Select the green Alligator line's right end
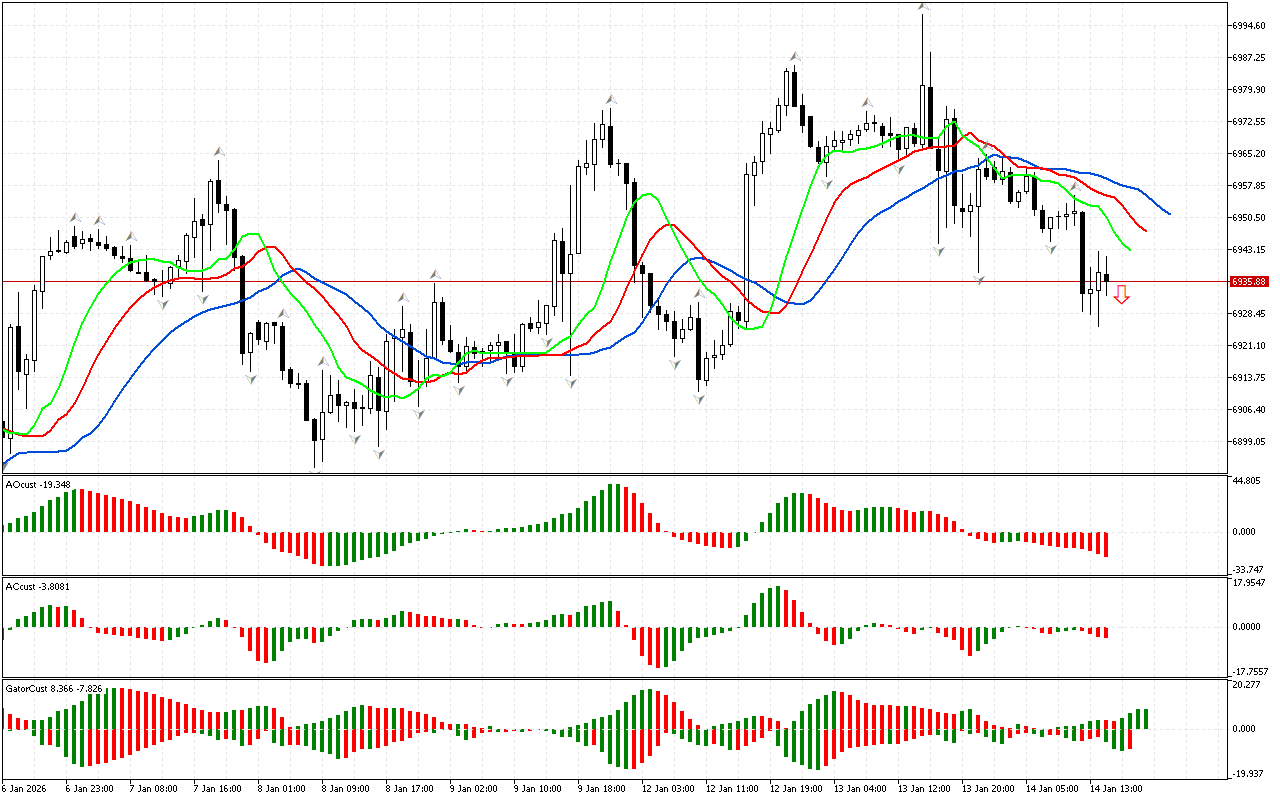This screenshot has height=800, width=1280. tap(1129, 249)
